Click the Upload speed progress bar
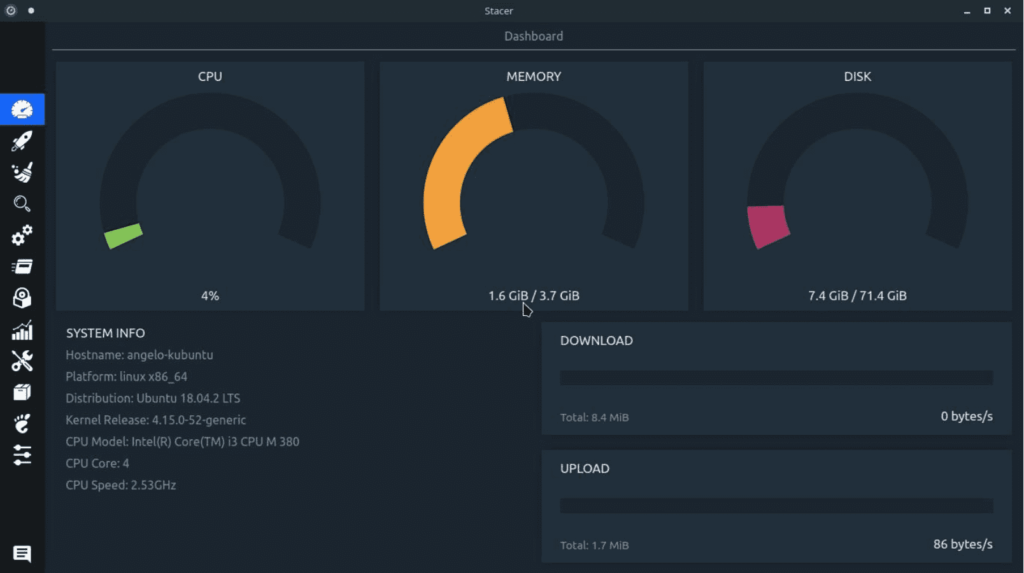Image resolution: width=1024 pixels, height=573 pixels. pyautogui.click(x=776, y=506)
